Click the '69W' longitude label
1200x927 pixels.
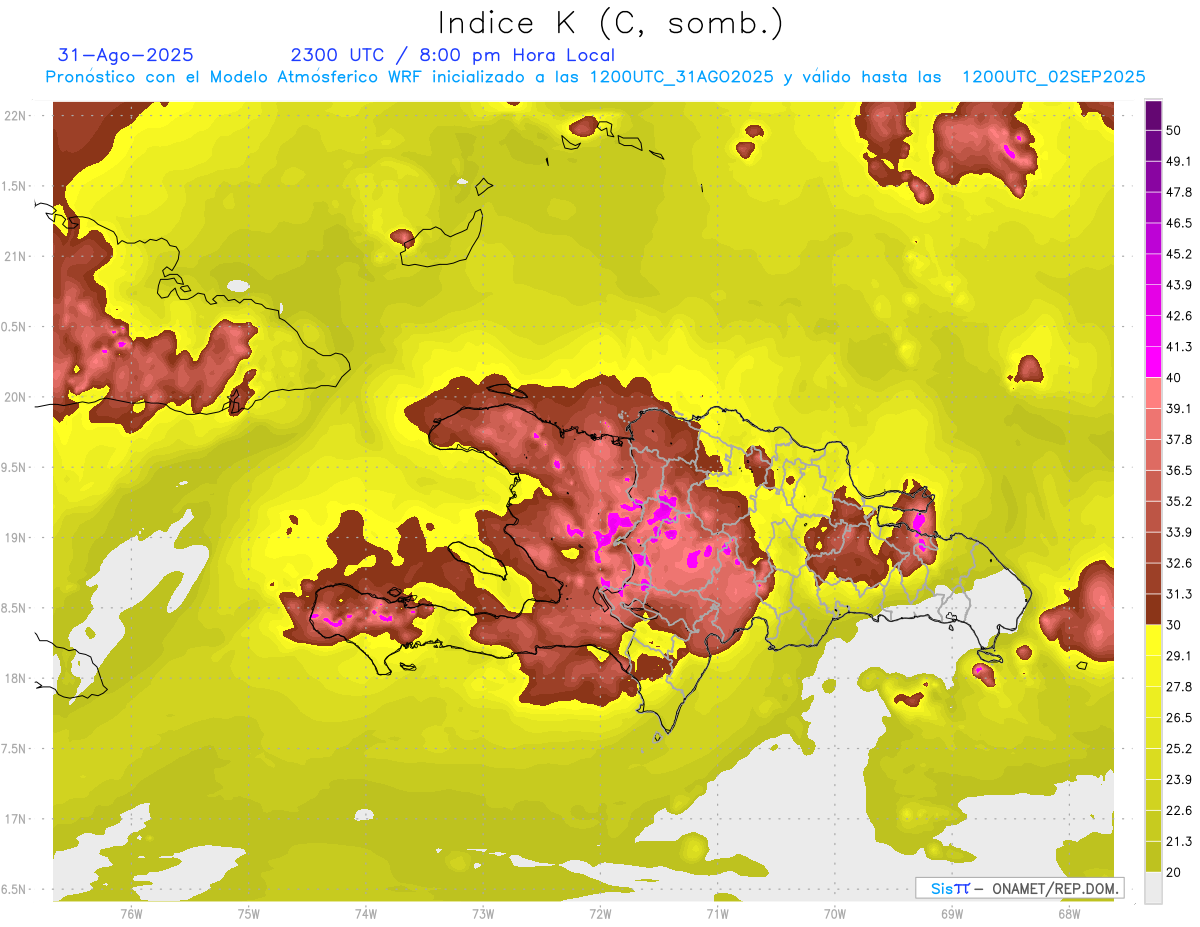click(x=951, y=914)
